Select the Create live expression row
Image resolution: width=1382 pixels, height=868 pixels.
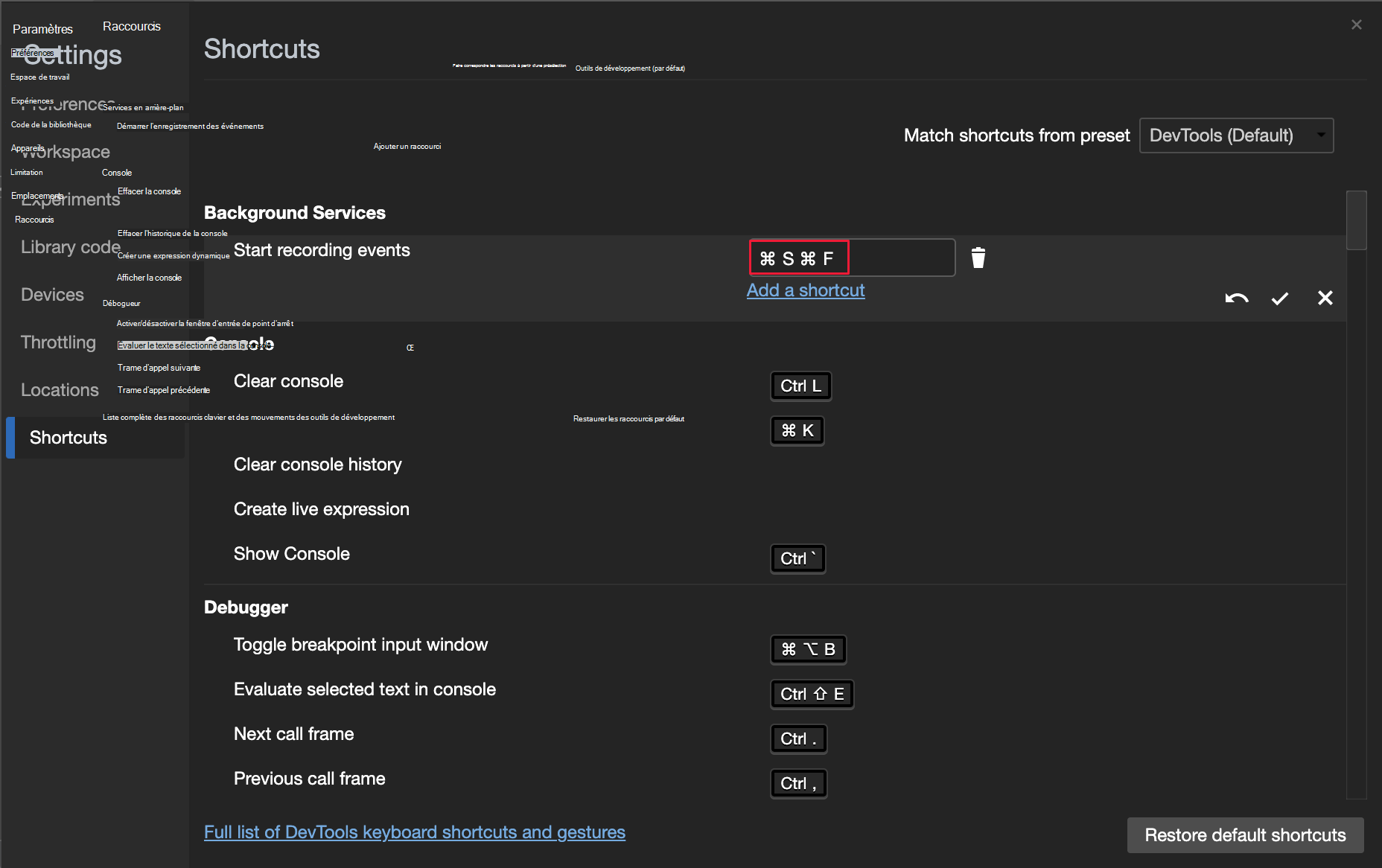(x=775, y=509)
